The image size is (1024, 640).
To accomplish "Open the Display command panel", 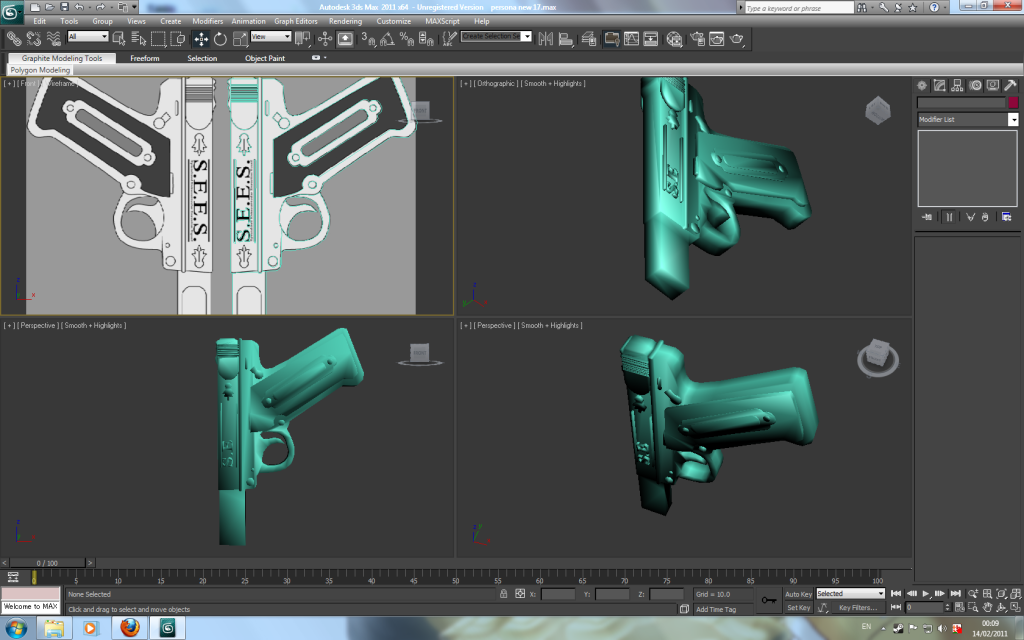I will point(993,86).
